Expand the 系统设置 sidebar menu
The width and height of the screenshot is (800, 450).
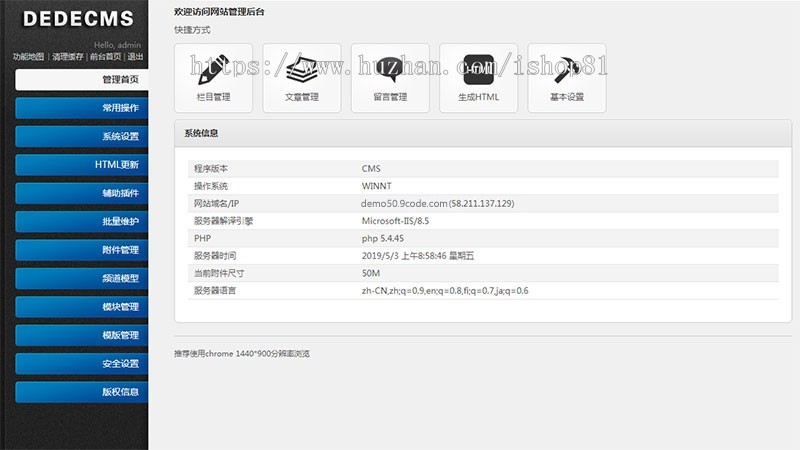(x=82, y=136)
